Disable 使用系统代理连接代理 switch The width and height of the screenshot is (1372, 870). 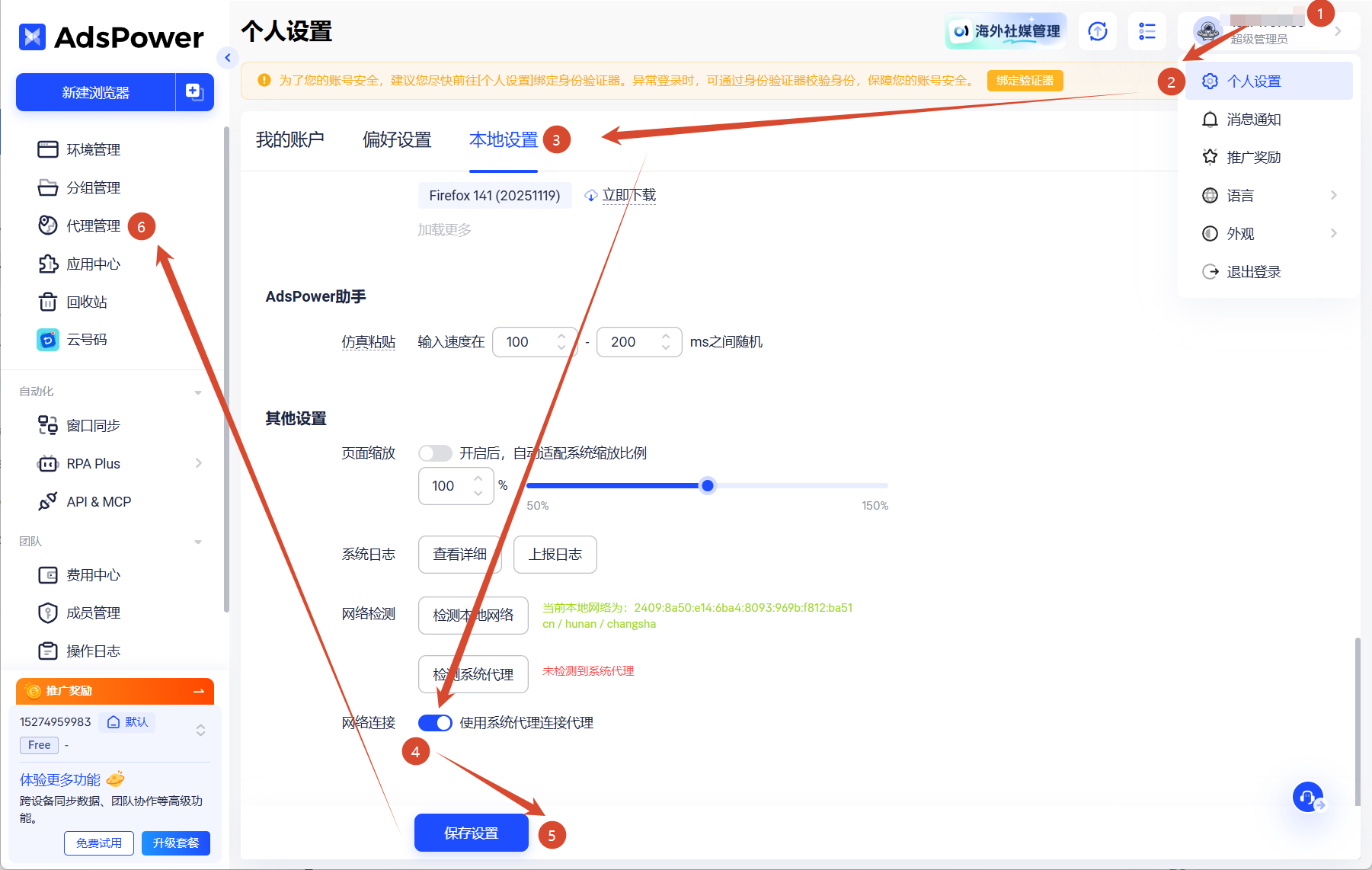pyautogui.click(x=435, y=723)
